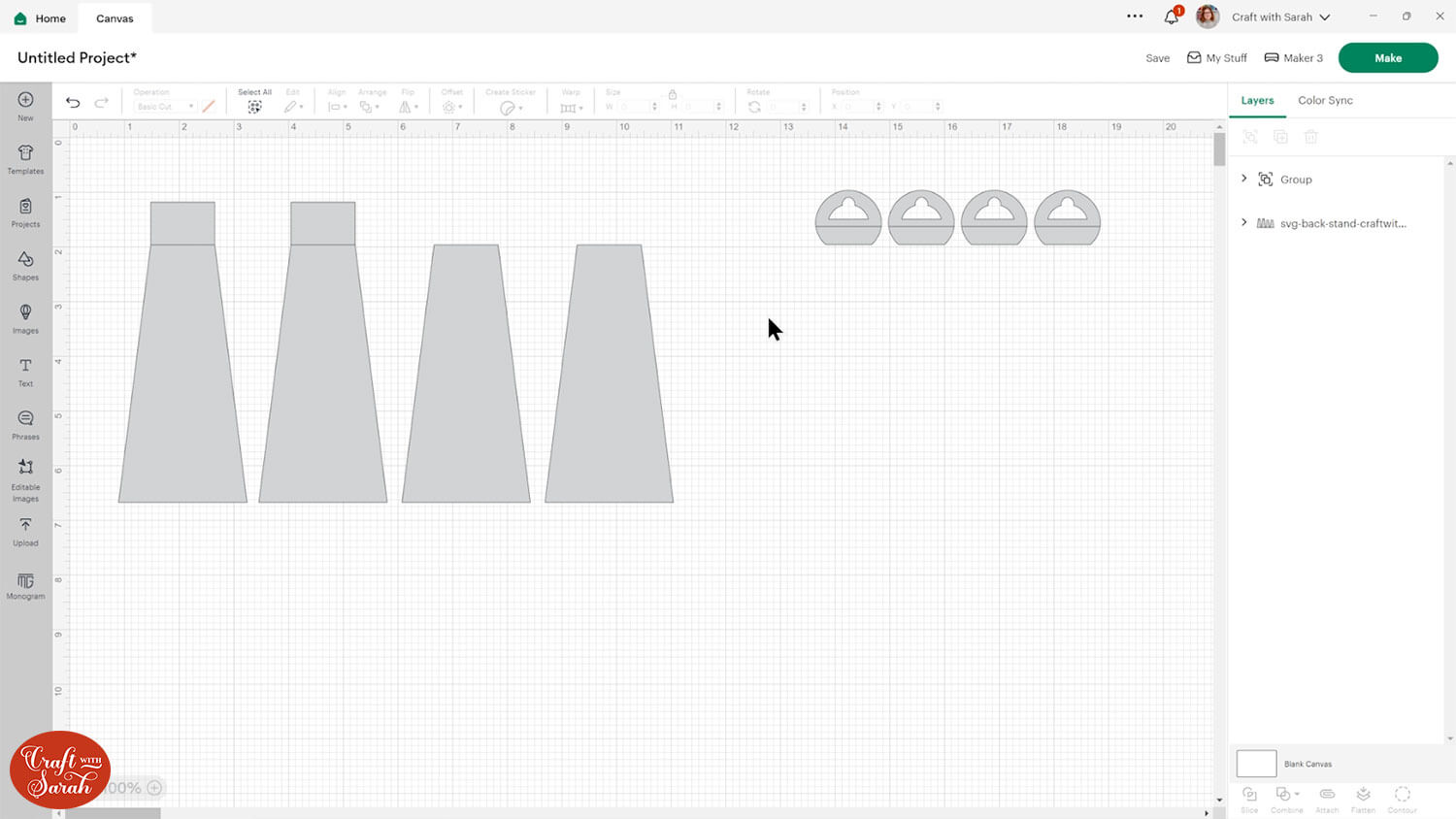Click the Select All icon
Viewport: 1456px width, 819px height.
[254, 107]
